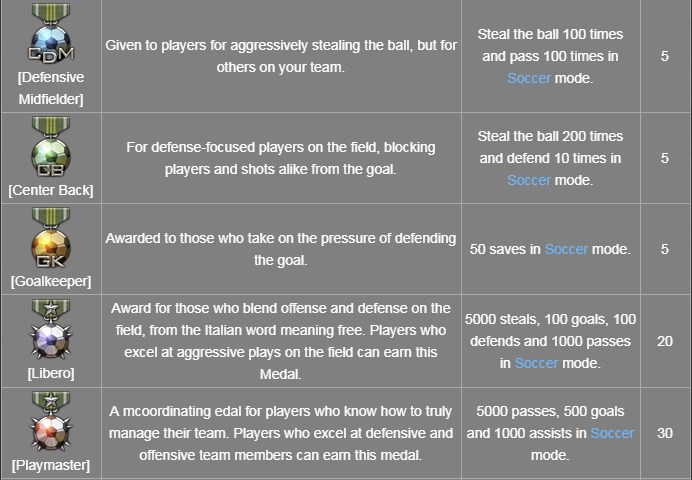
Task: Click the [Goalkeeper] medal name label
Action: [50, 282]
